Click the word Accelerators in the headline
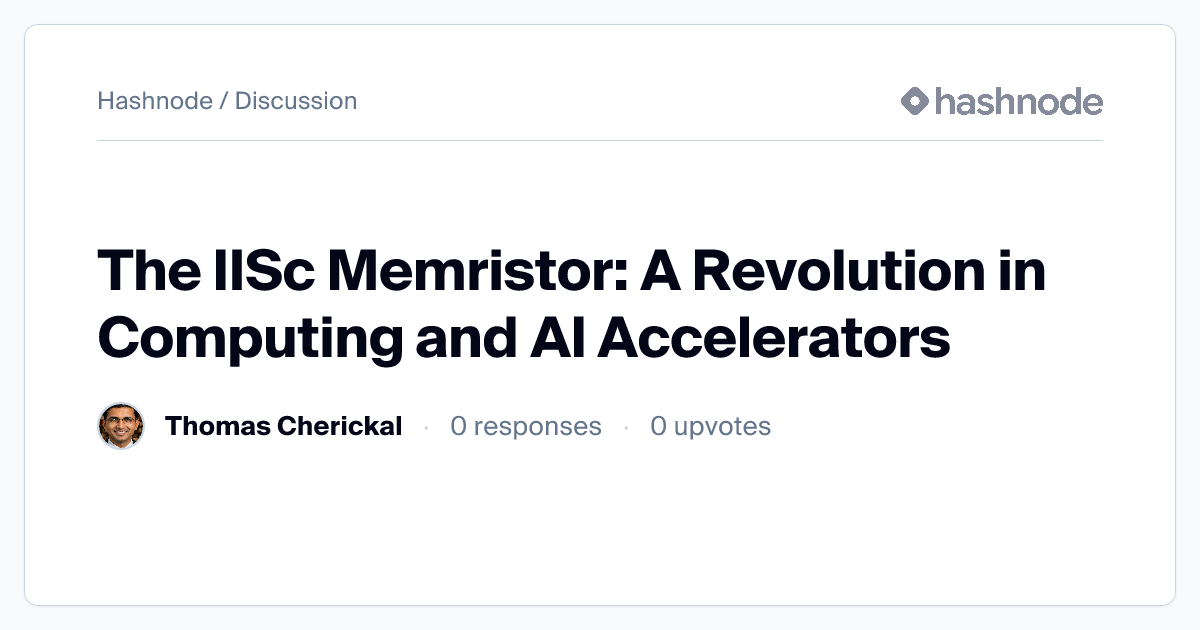Screen dimensions: 1200x630 click(x=773, y=340)
